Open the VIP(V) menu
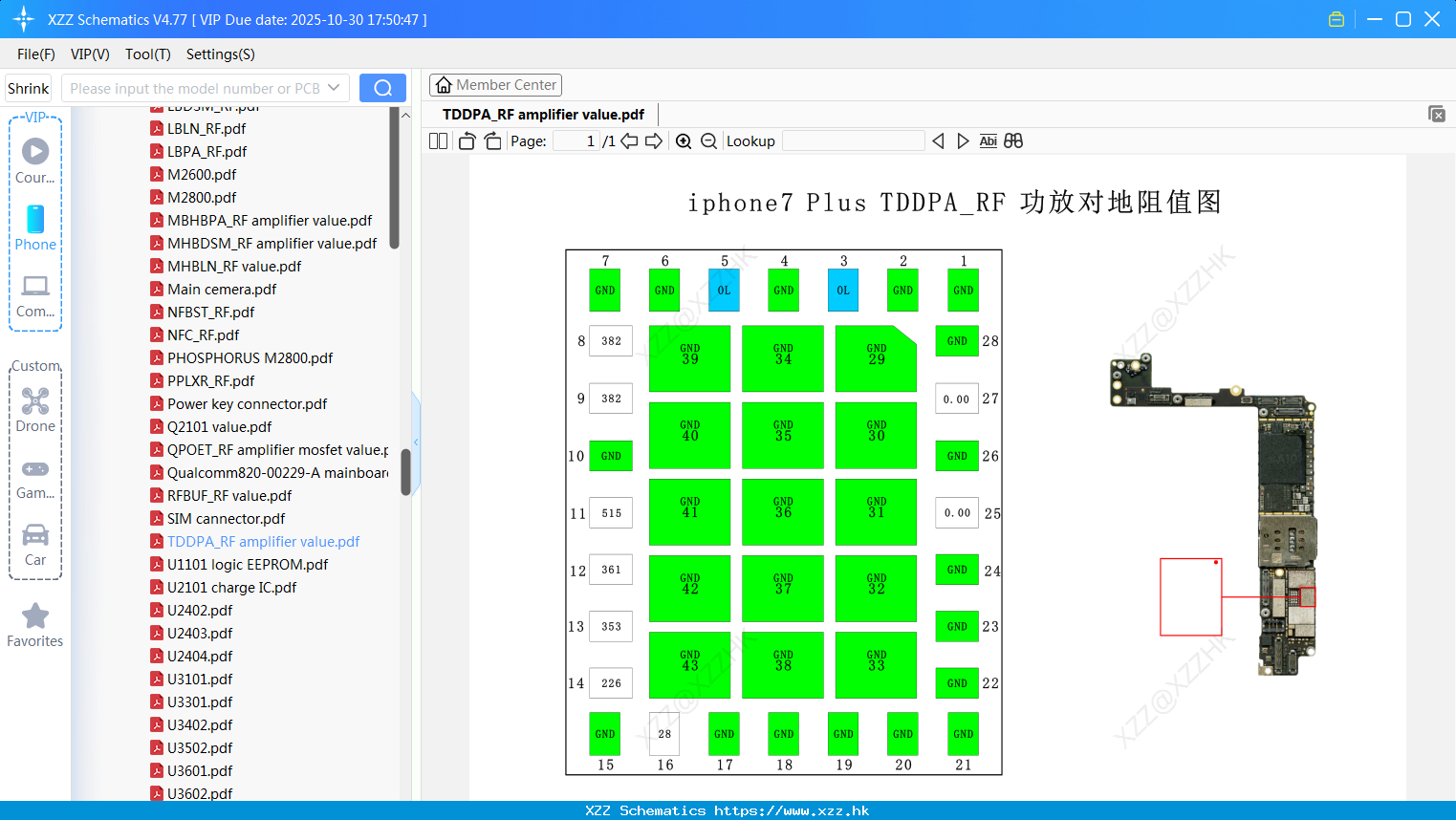This screenshot has height=820, width=1456. [90, 54]
